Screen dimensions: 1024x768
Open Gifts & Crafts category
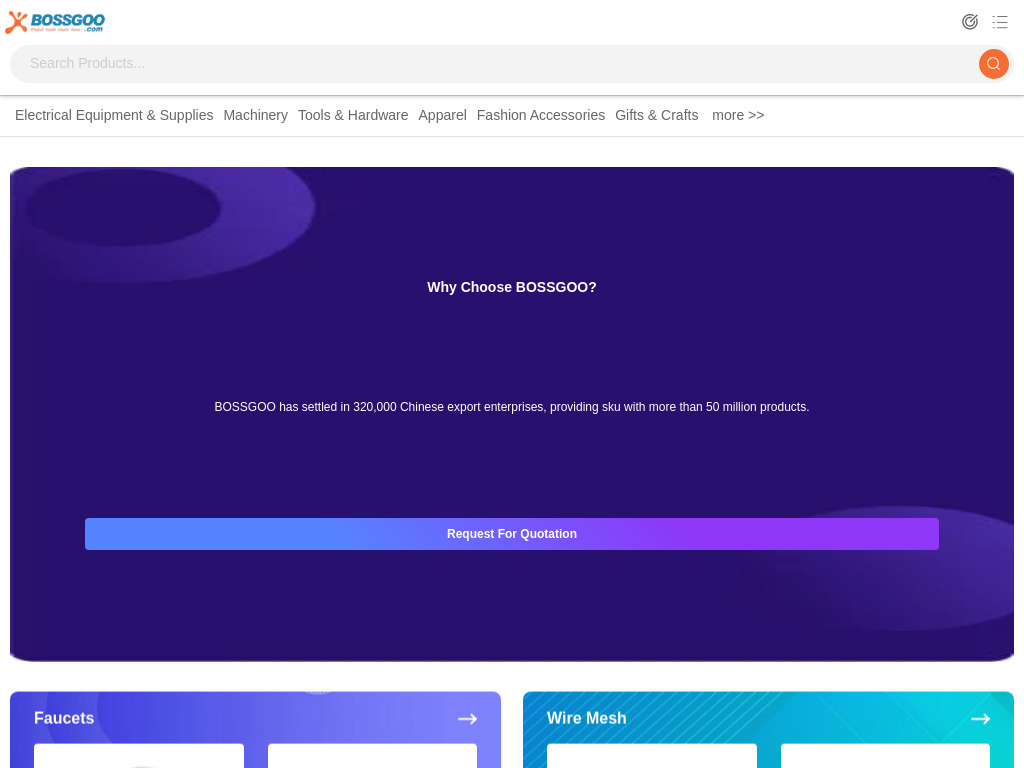[x=656, y=115]
